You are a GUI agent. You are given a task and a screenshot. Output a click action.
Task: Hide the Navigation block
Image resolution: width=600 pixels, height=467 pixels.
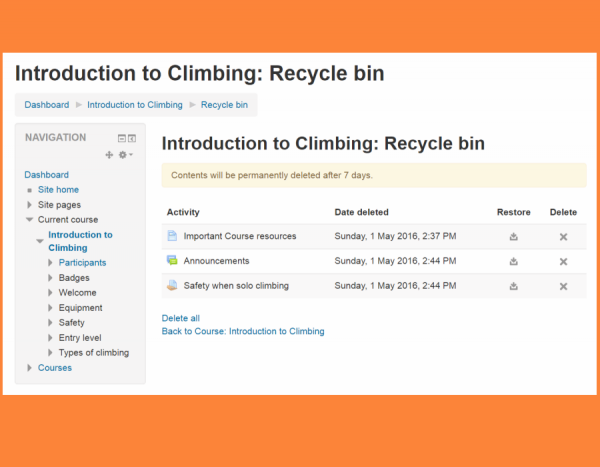point(121,139)
